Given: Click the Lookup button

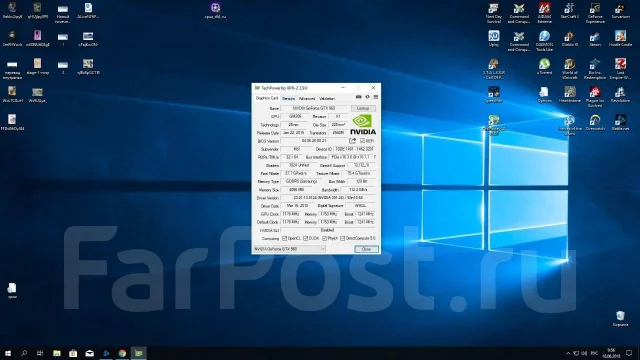Looking at the screenshot, I should click(363, 108).
